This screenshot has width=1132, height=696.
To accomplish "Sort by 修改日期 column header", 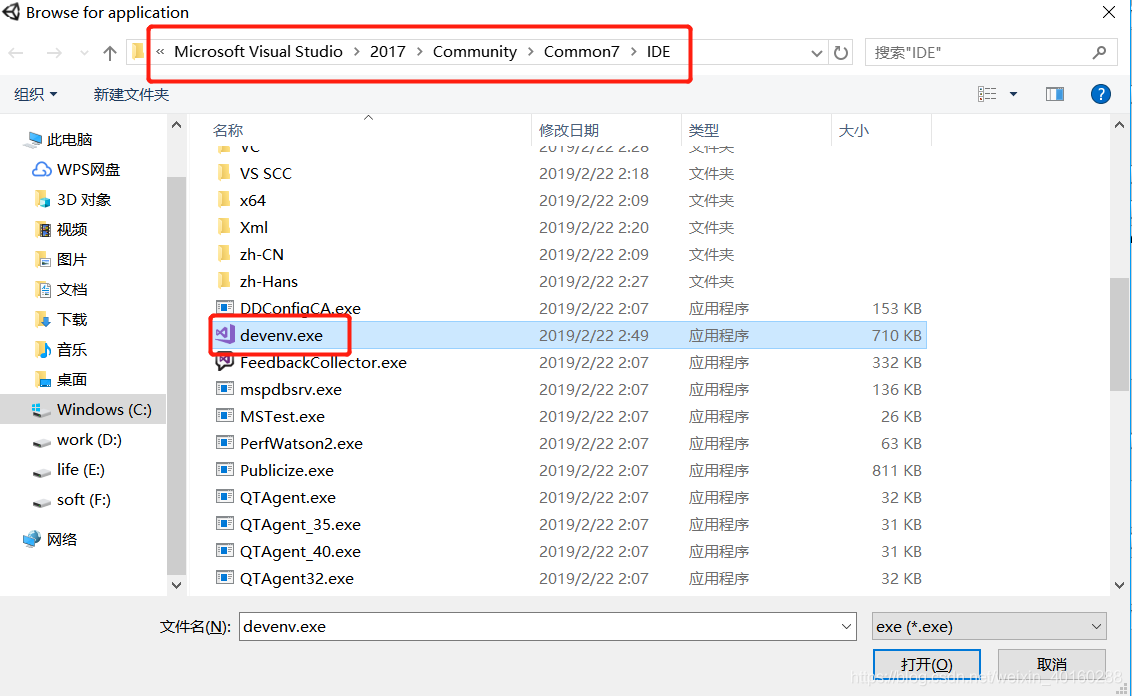I will (569, 131).
